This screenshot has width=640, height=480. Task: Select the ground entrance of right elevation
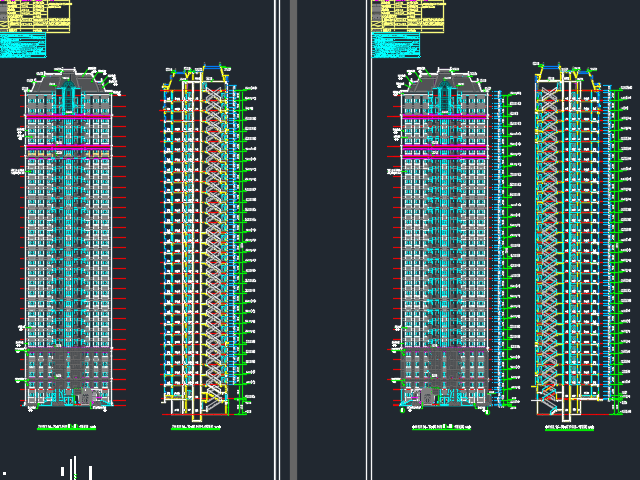[428, 398]
